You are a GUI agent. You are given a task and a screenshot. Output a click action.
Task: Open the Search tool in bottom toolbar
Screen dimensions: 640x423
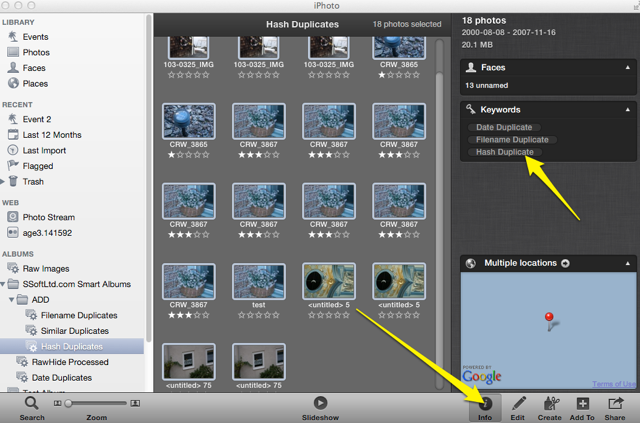31,404
